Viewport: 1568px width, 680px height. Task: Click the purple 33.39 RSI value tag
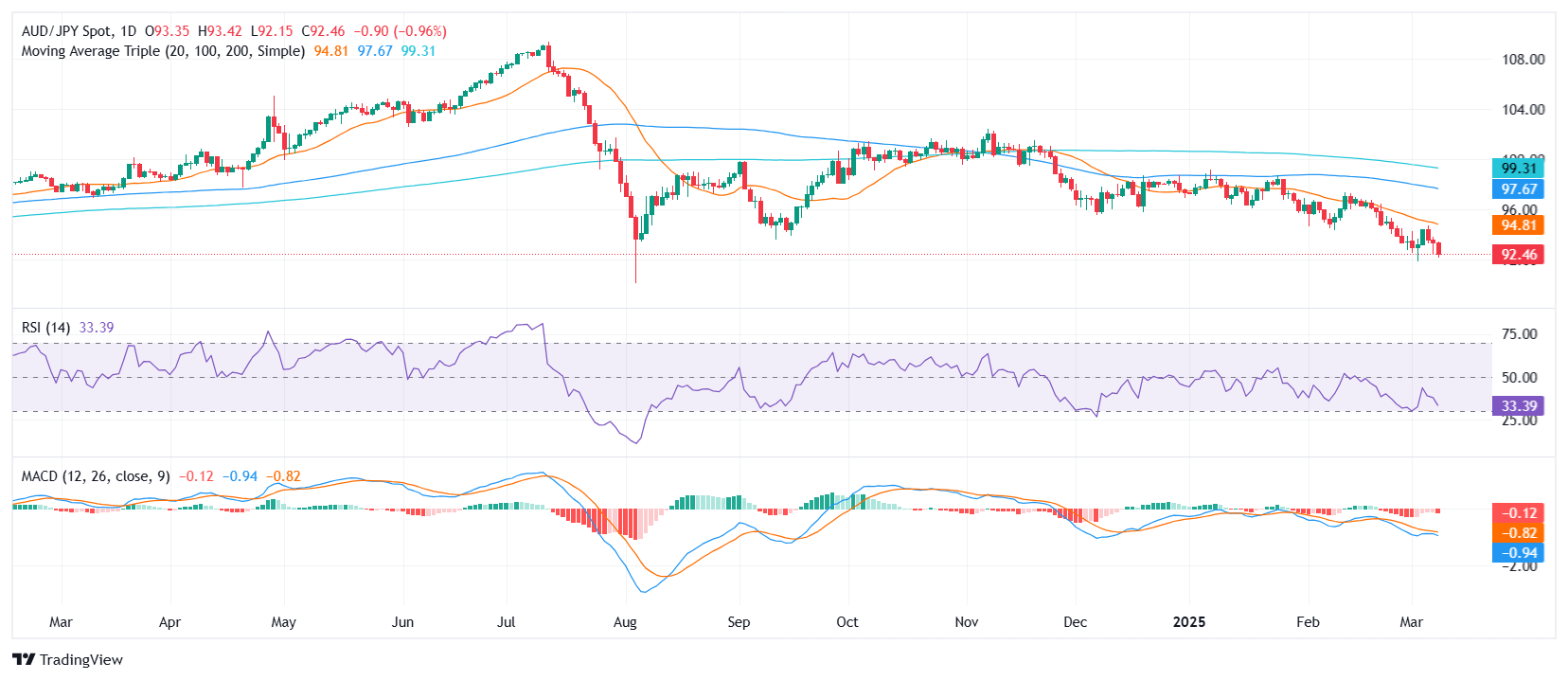click(1518, 406)
